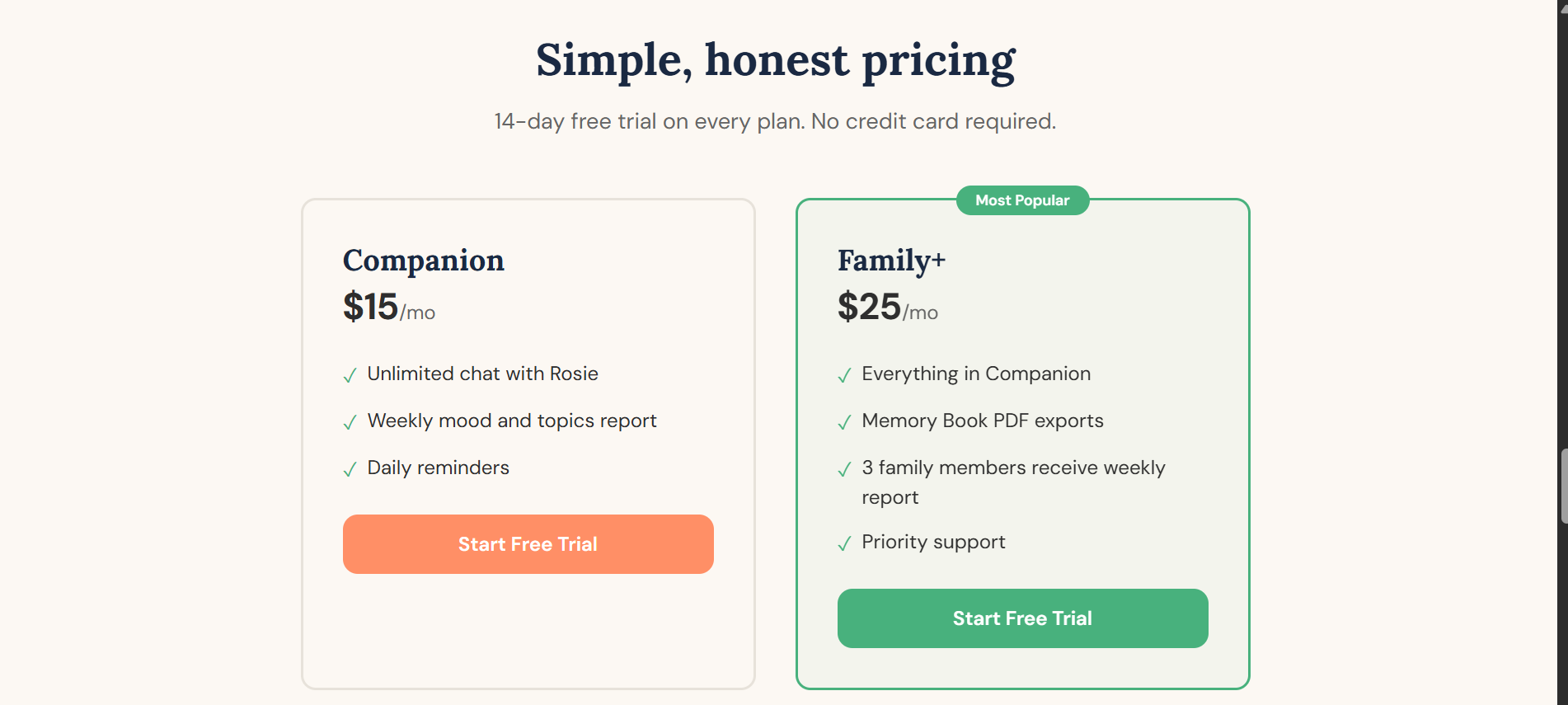Click checkmark beside Everything in Companion
The image size is (1568, 705).
click(x=844, y=375)
